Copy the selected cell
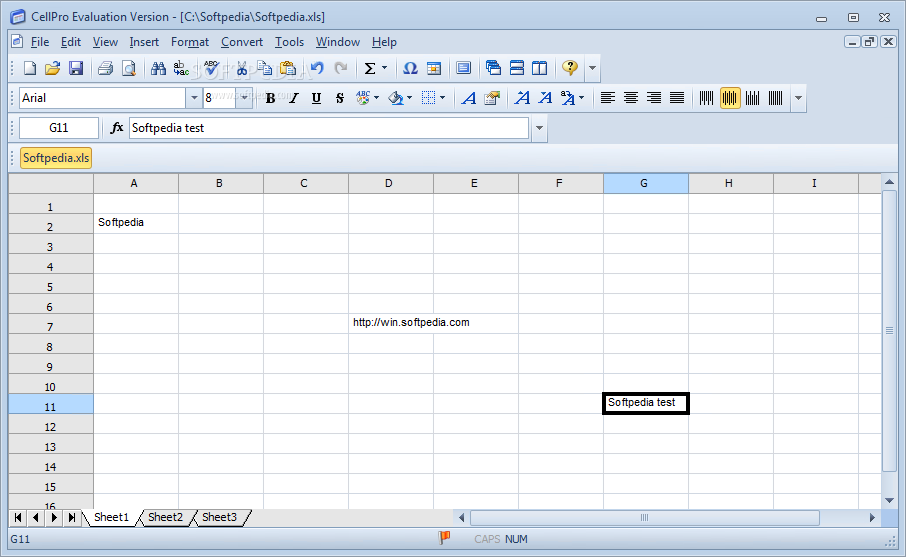 [265, 68]
